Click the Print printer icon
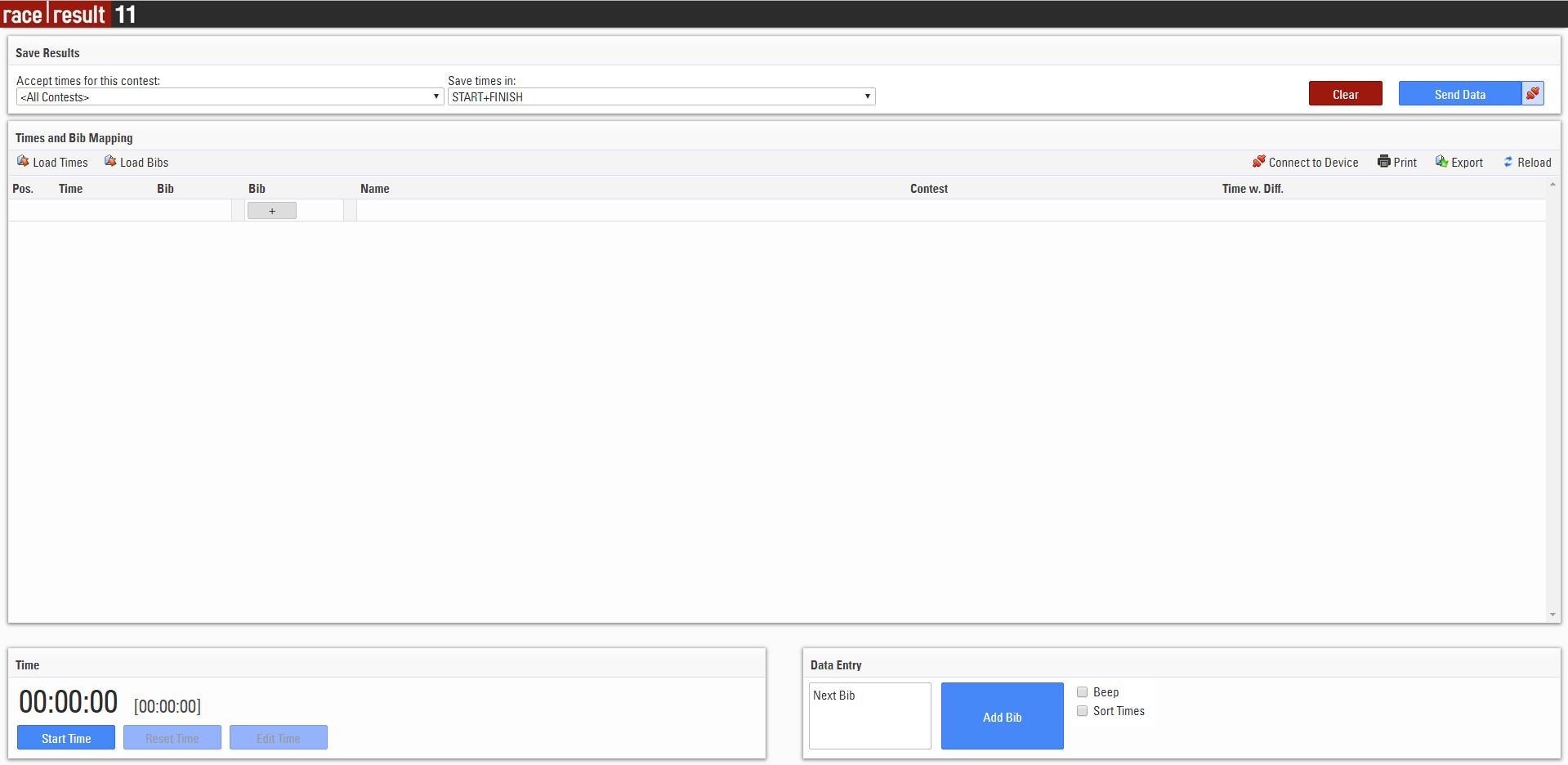Screen dimensions: 1568x765 coord(1383,162)
